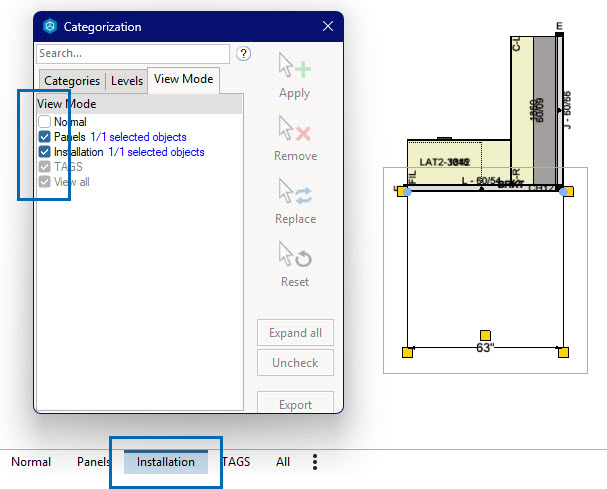Focus the Search input field

(x=133, y=53)
